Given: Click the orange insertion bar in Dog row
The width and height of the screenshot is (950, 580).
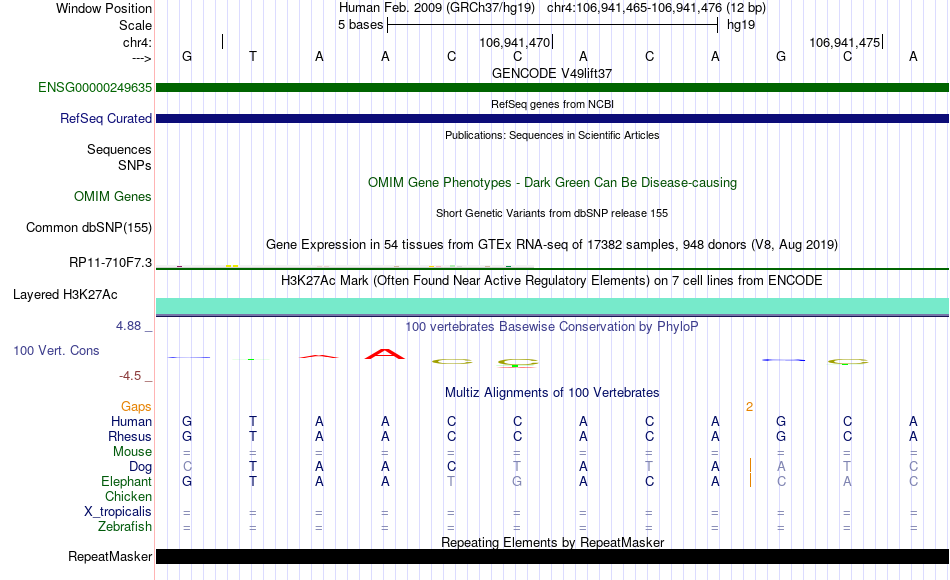Looking at the screenshot, I should point(750,465).
